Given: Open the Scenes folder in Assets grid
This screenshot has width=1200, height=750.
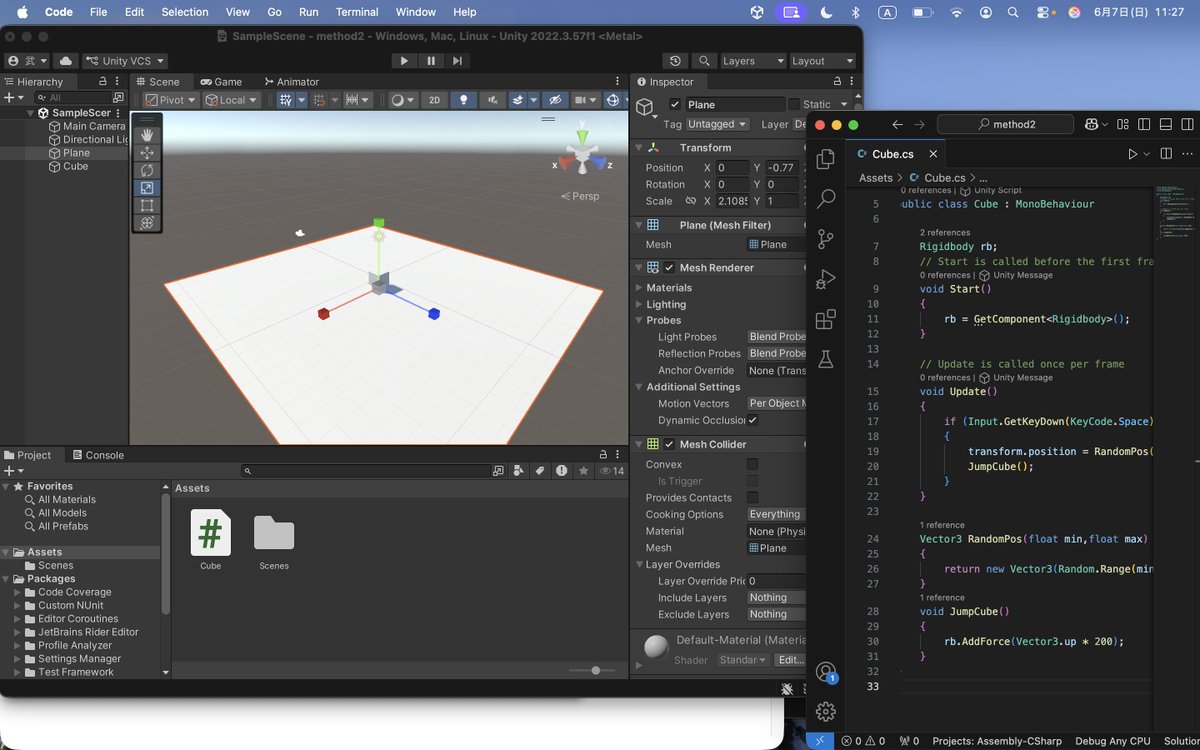Looking at the screenshot, I should click(274, 533).
